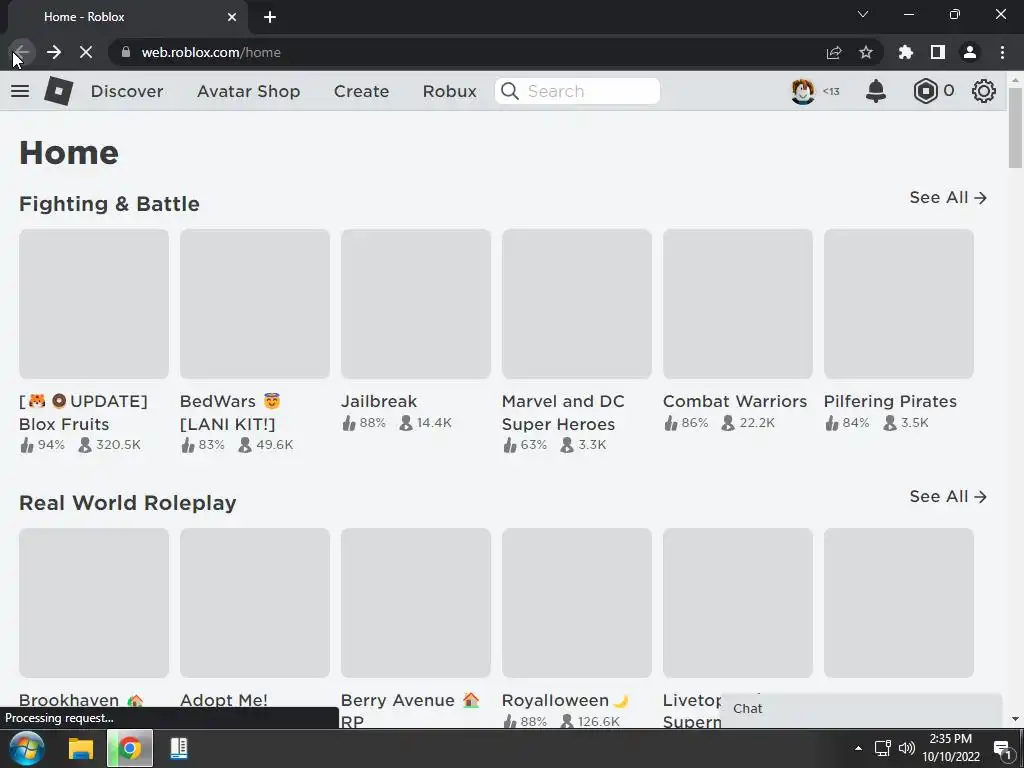
Task: Open Avatar Shop in the navbar
Action: (249, 91)
